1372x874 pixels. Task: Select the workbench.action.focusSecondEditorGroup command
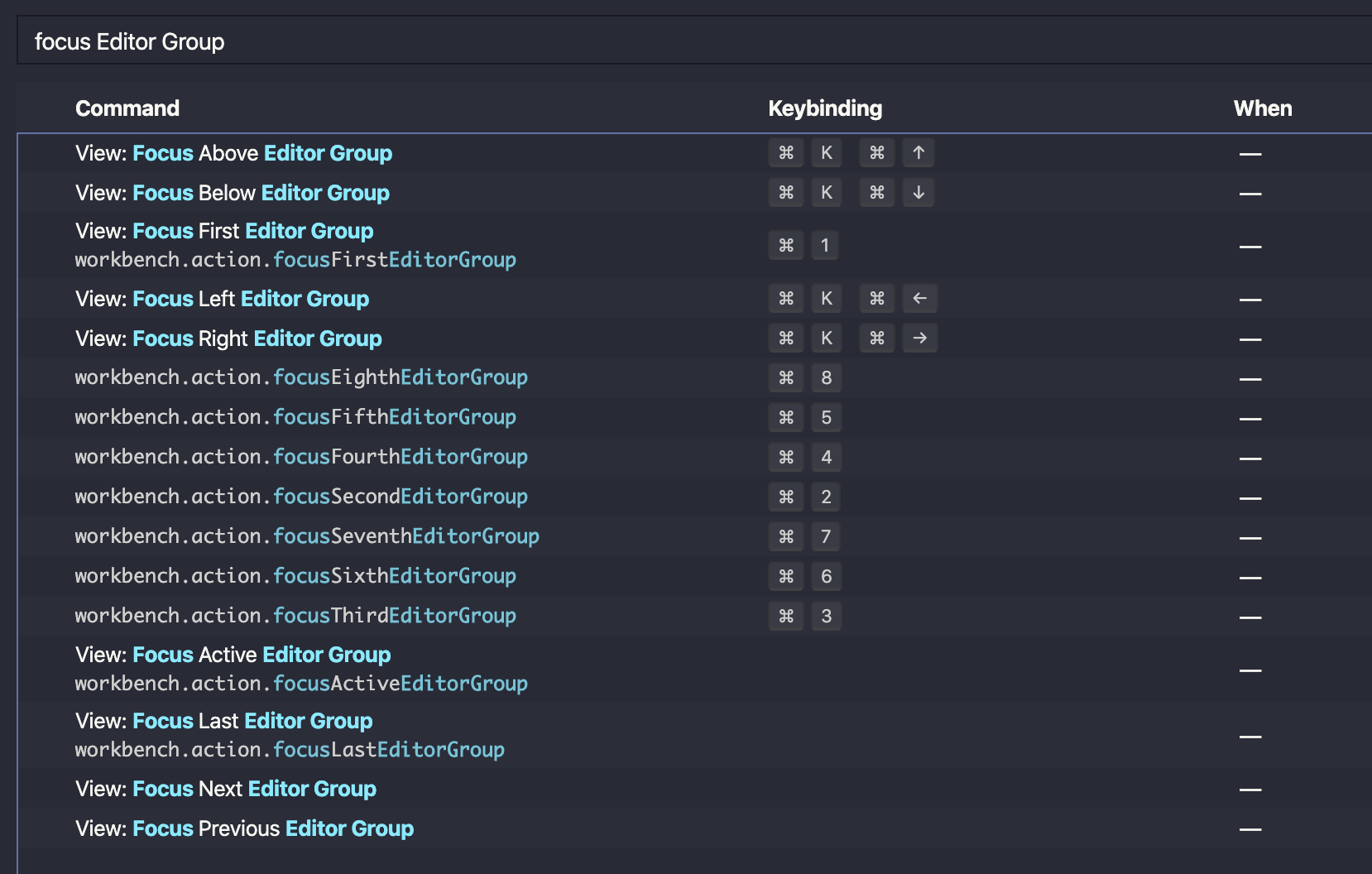[x=300, y=496]
